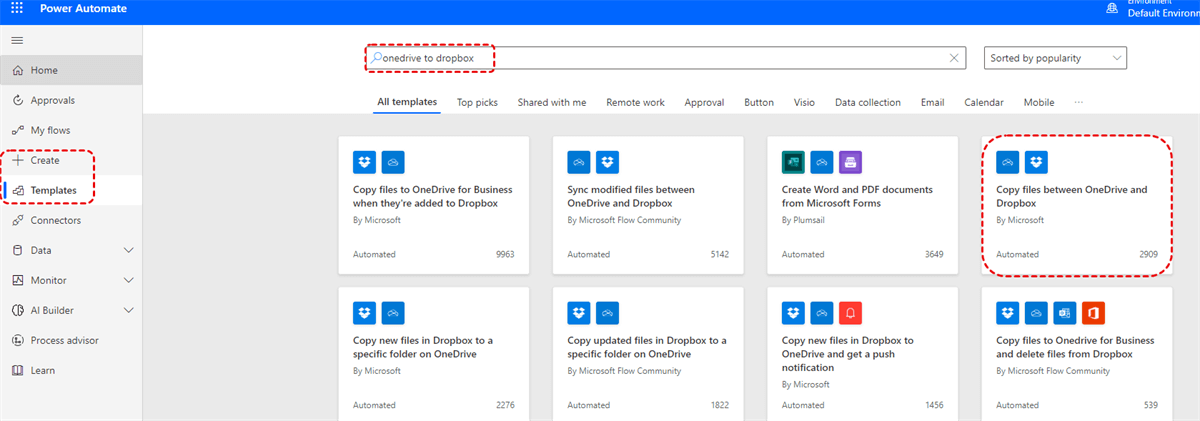Show more template categories with ellipsis

click(x=1078, y=102)
